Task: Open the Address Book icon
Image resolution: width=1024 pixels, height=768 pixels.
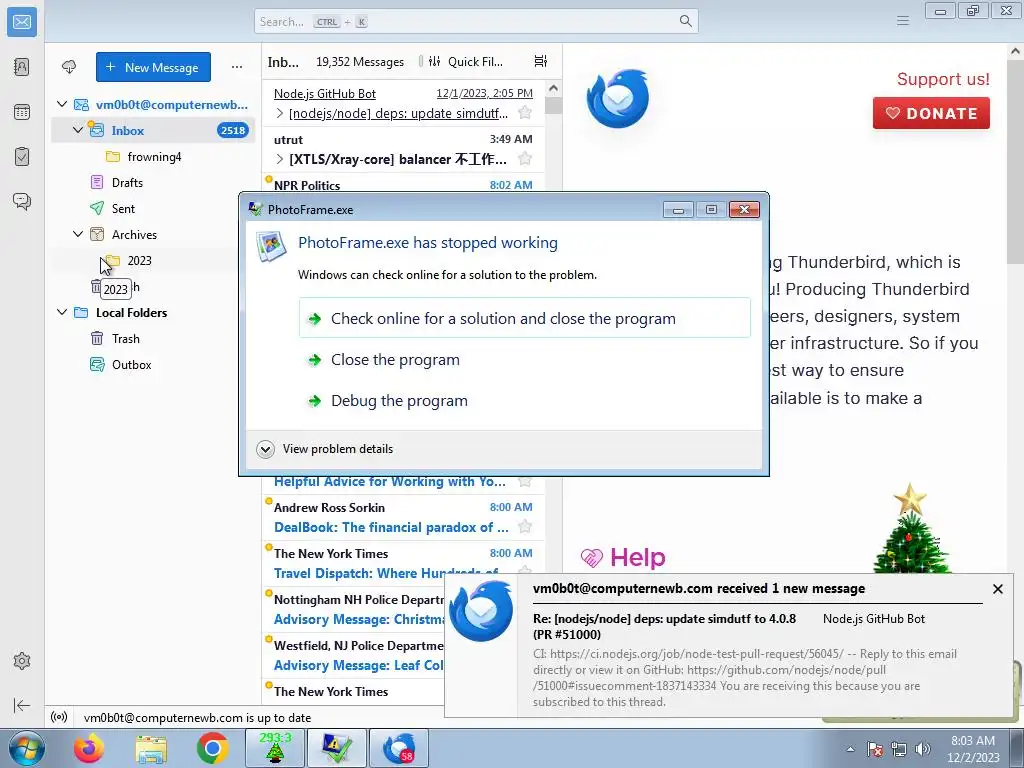Action: coord(22,67)
